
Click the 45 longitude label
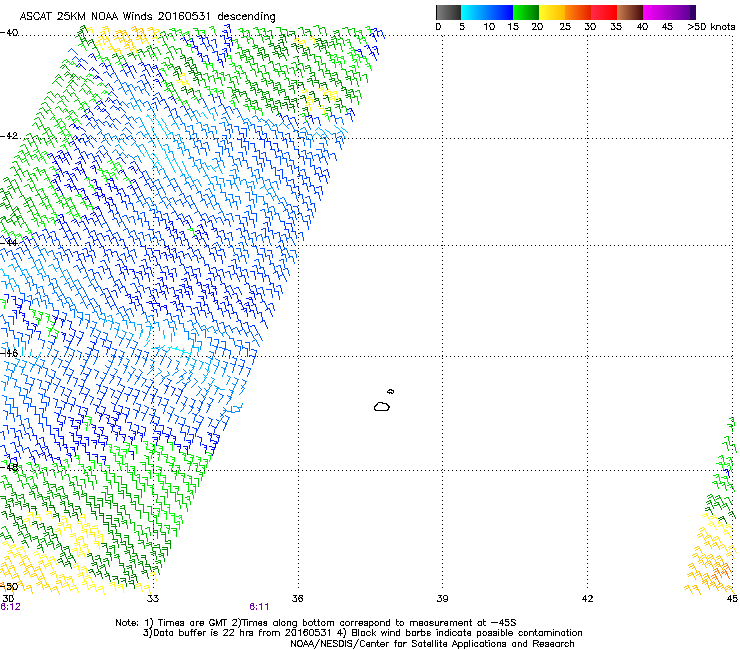(x=732, y=599)
